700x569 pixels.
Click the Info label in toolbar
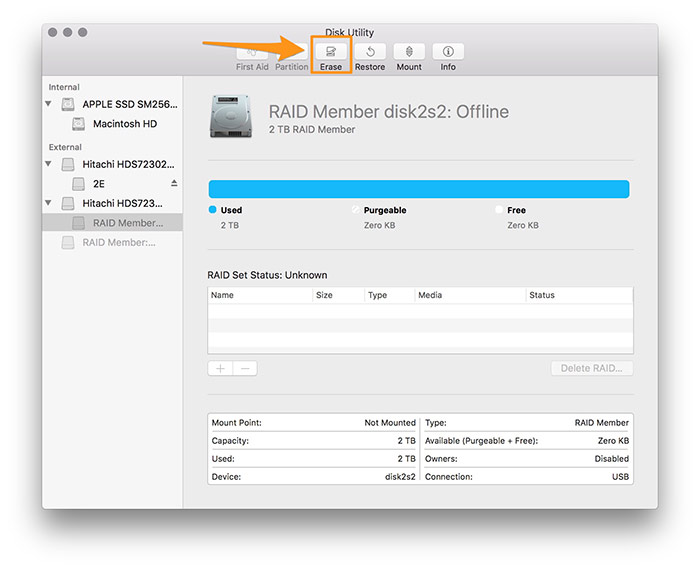point(448,67)
